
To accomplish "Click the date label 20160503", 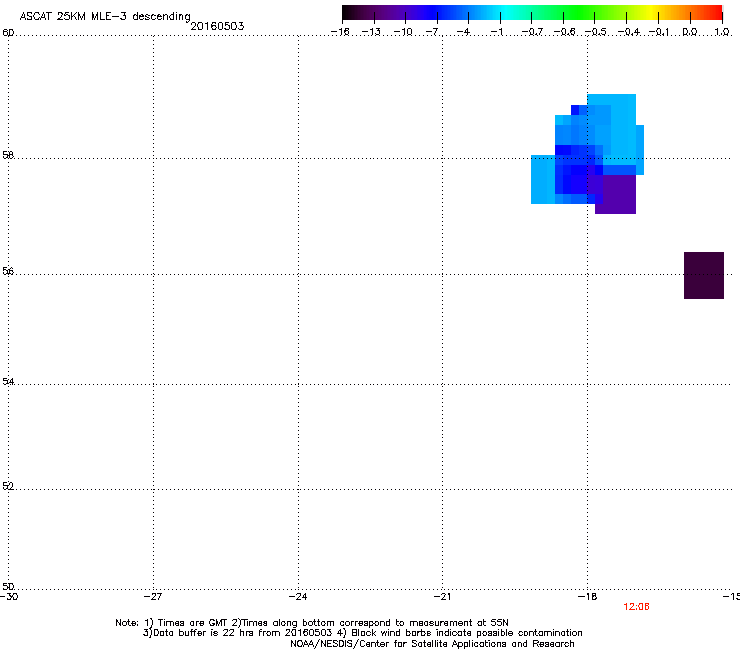I will click(217, 26).
